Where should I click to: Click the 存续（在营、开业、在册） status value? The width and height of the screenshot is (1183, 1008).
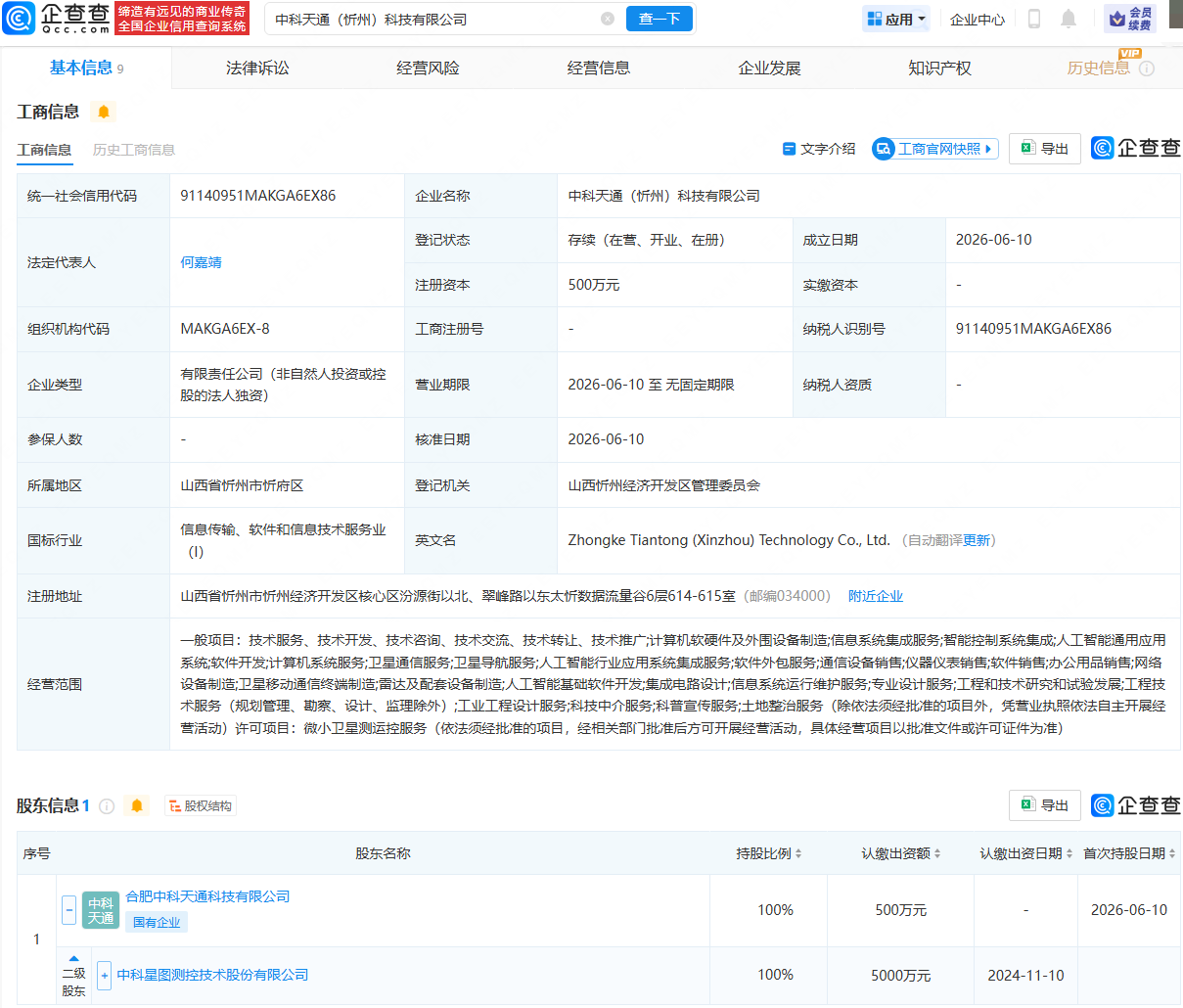tap(650, 240)
